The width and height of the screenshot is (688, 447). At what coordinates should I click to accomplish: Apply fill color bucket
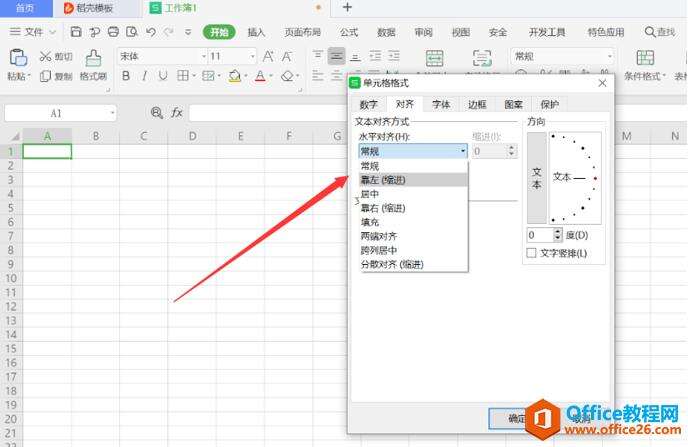[x=235, y=76]
